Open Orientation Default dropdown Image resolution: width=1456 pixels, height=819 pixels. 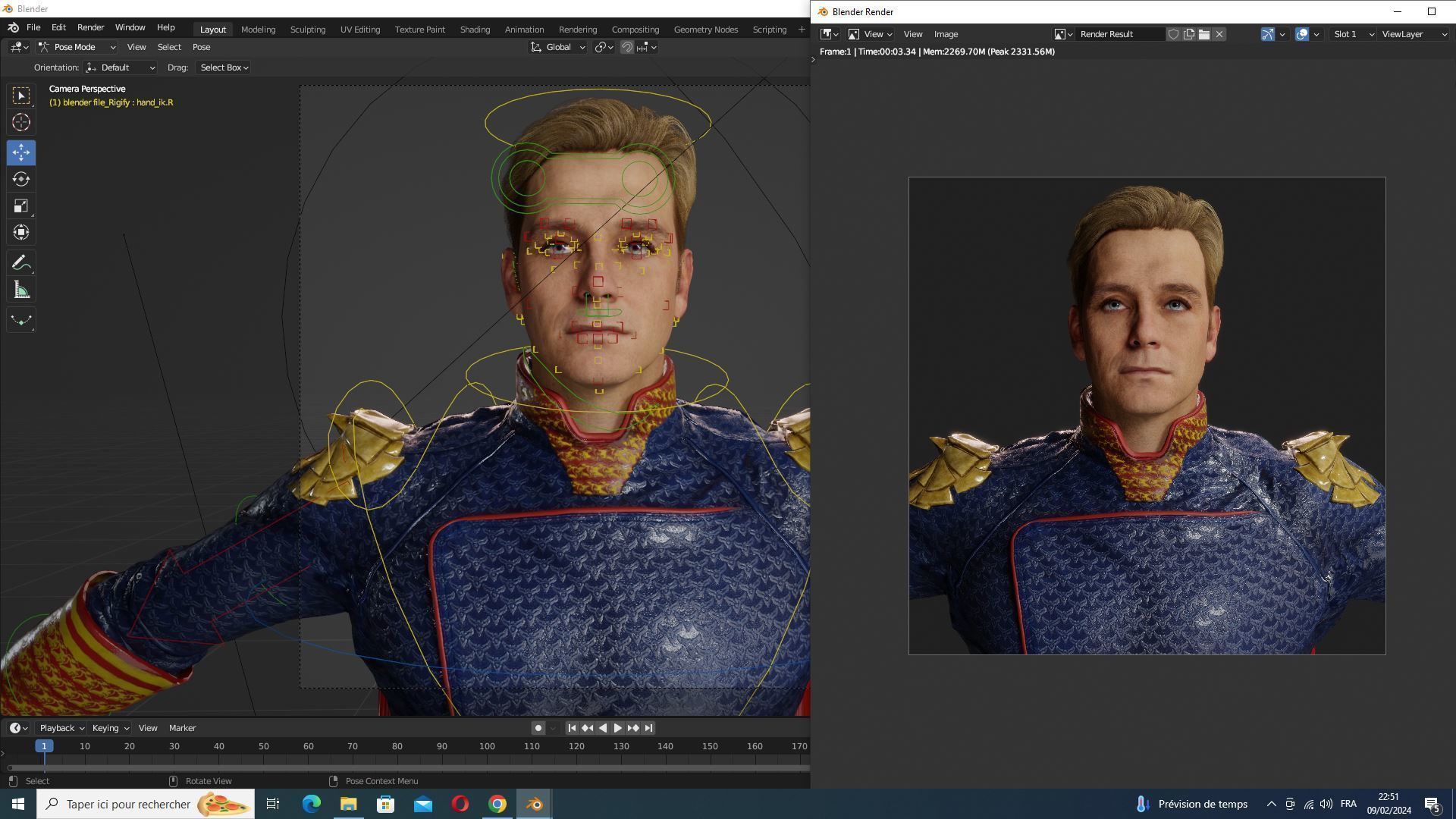(x=120, y=67)
